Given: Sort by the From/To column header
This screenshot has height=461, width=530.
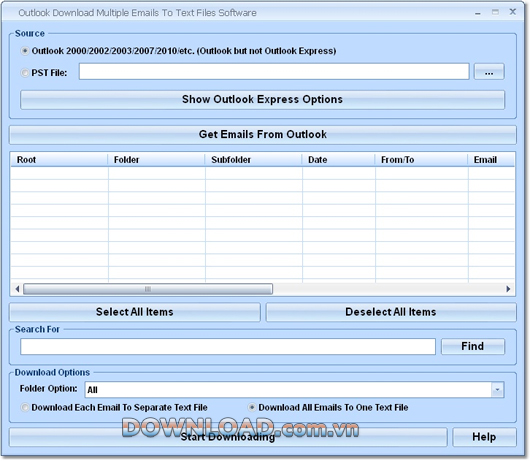Looking at the screenshot, I should (x=421, y=160).
